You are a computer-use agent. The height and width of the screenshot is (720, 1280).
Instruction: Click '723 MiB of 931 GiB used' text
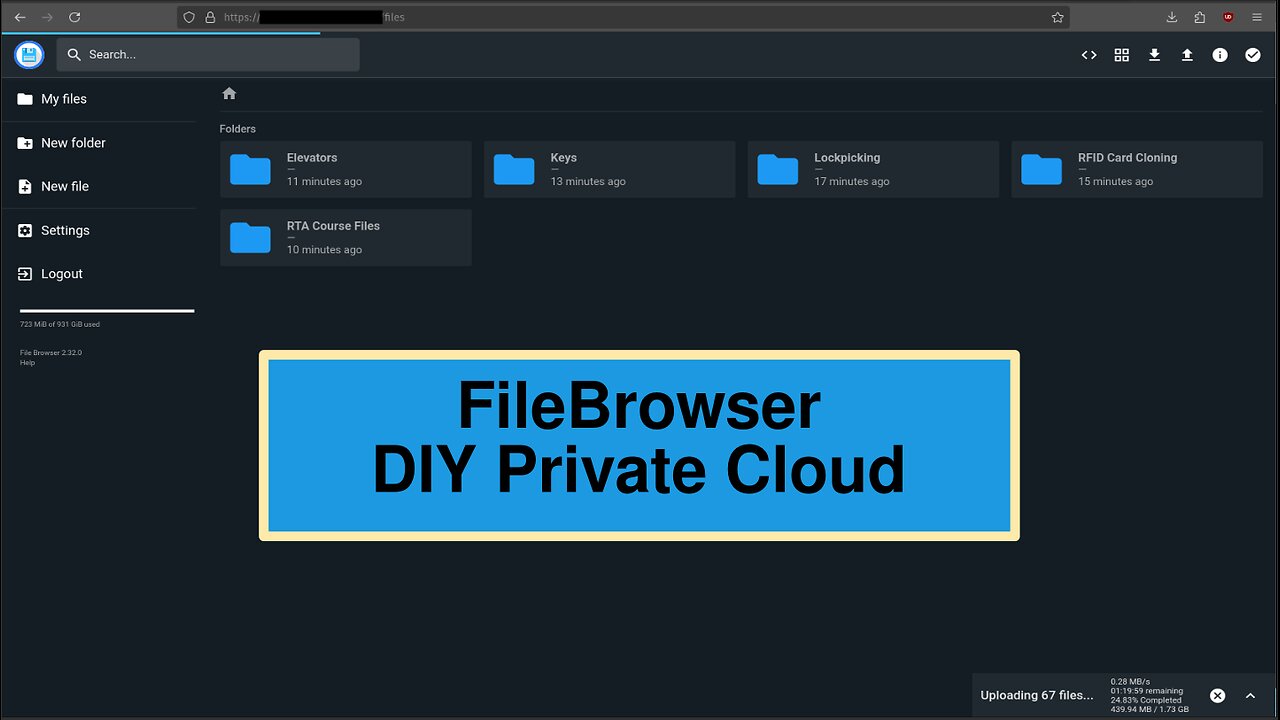click(60, 324)
